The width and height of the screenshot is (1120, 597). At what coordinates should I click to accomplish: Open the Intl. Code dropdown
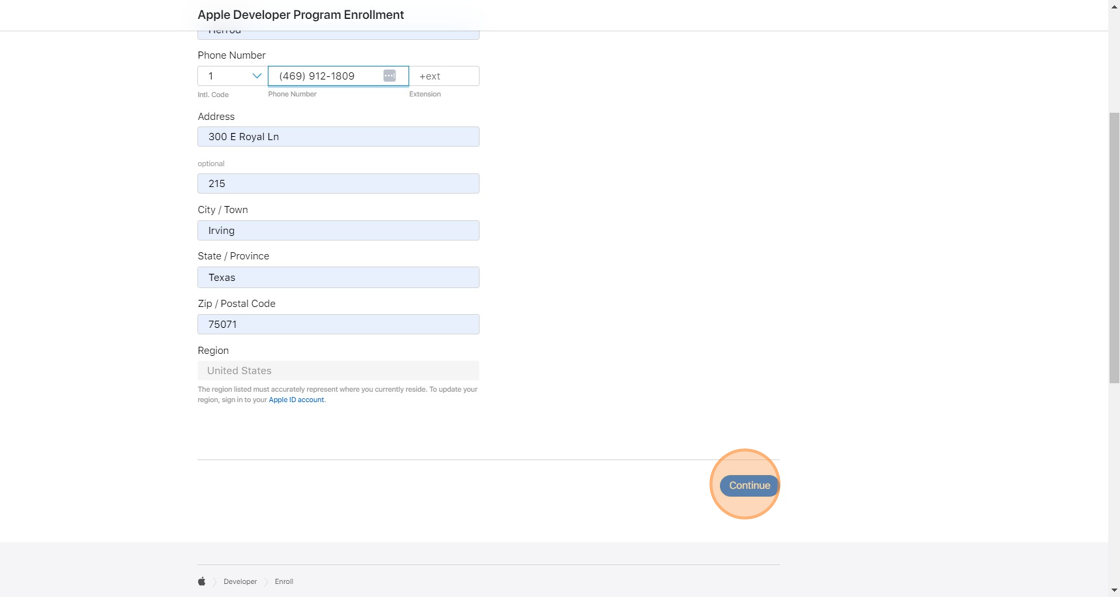[x=232, y=76]
